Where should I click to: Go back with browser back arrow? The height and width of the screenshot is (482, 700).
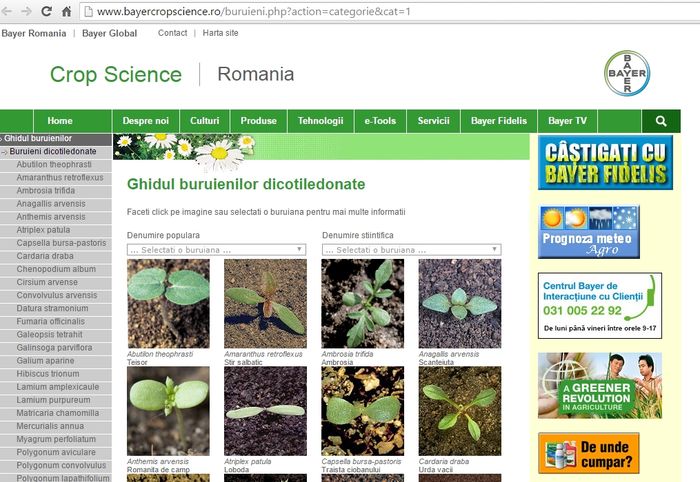(7, 11)
